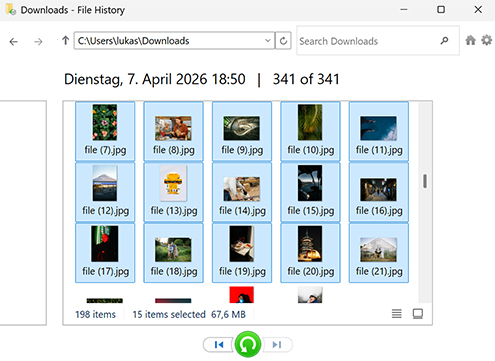Click the search magnifier icon
The width and height of the screenshot is (495, 361).
tap(444, 41)
